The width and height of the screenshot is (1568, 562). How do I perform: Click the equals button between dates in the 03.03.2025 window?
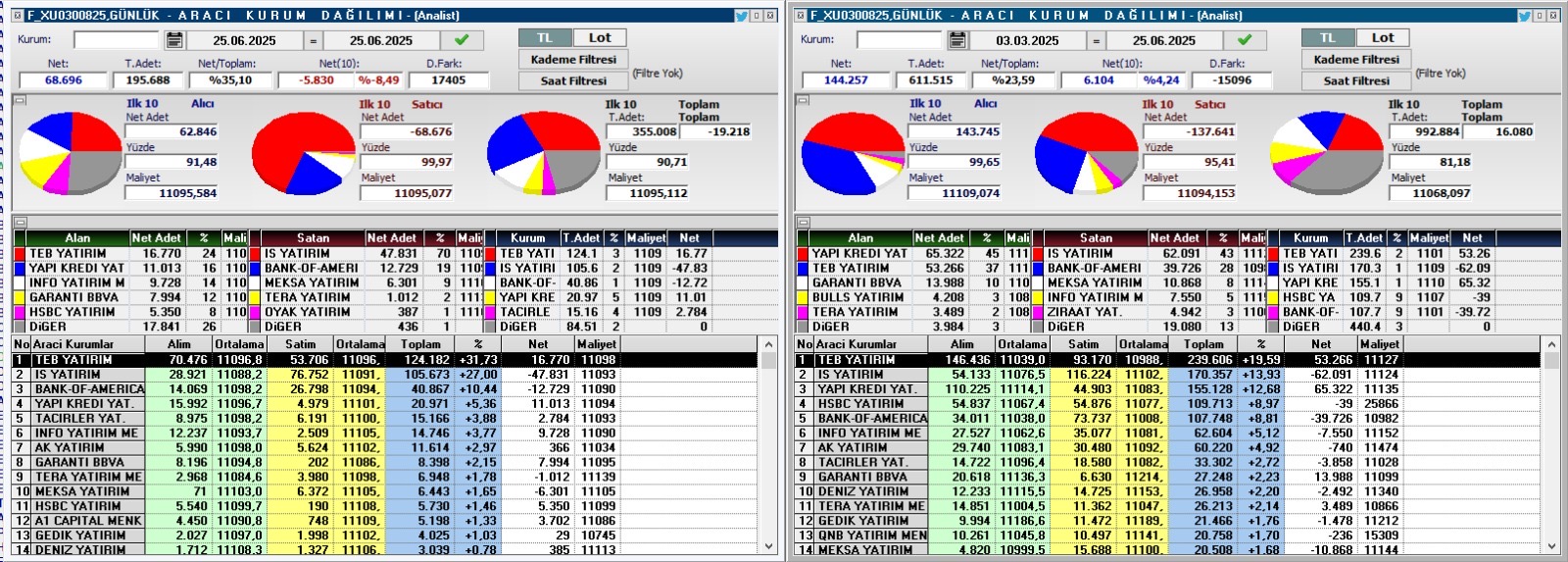click(1096, 40)
